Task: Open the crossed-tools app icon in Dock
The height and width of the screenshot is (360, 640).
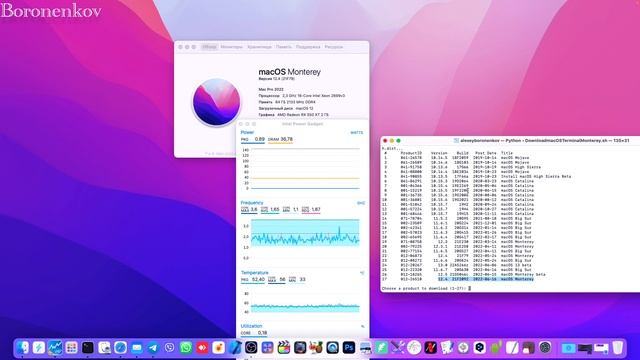Action: pyautogui.click(x=398, y=347)
